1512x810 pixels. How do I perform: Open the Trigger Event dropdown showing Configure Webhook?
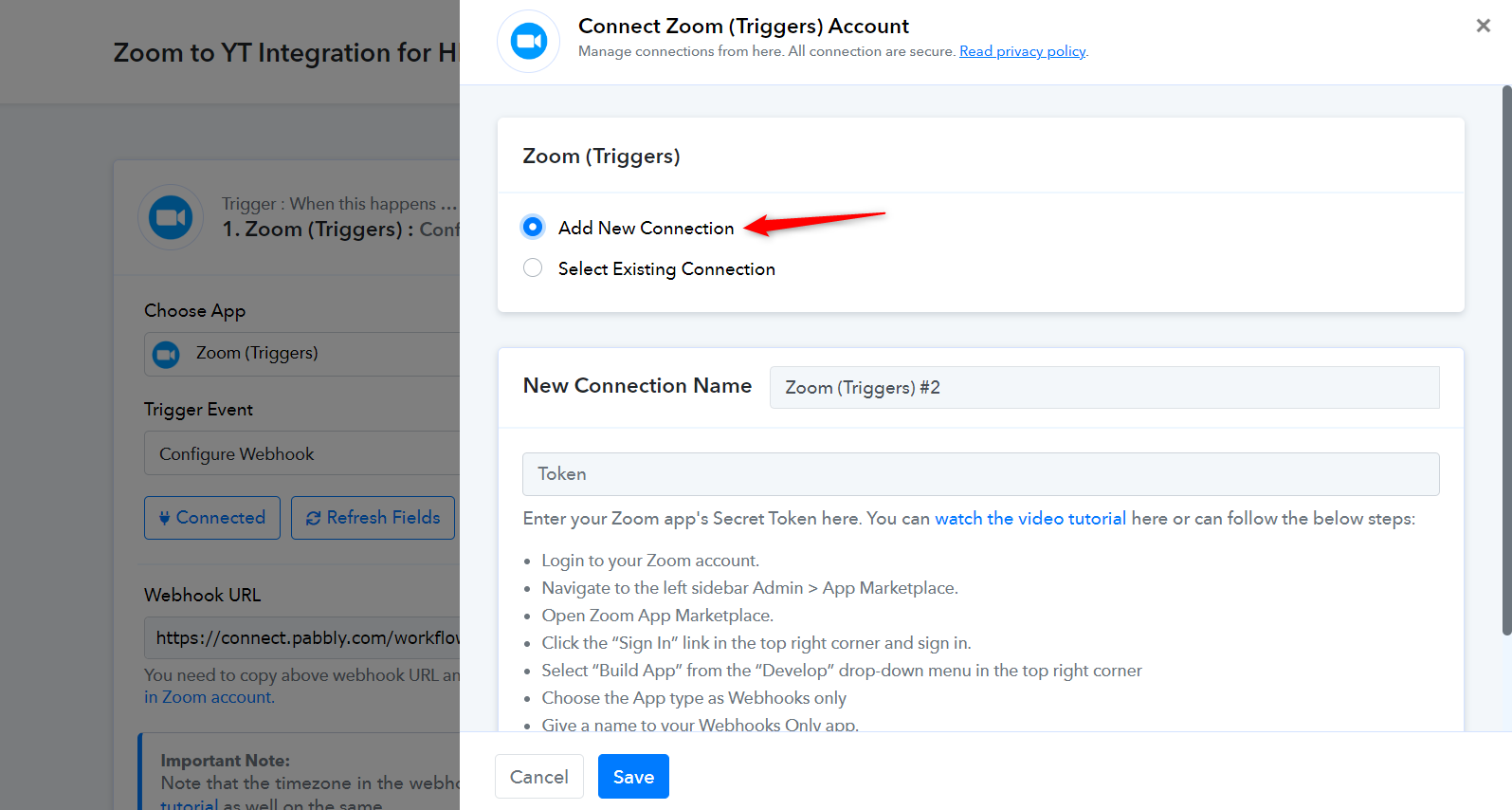(302, 453)
